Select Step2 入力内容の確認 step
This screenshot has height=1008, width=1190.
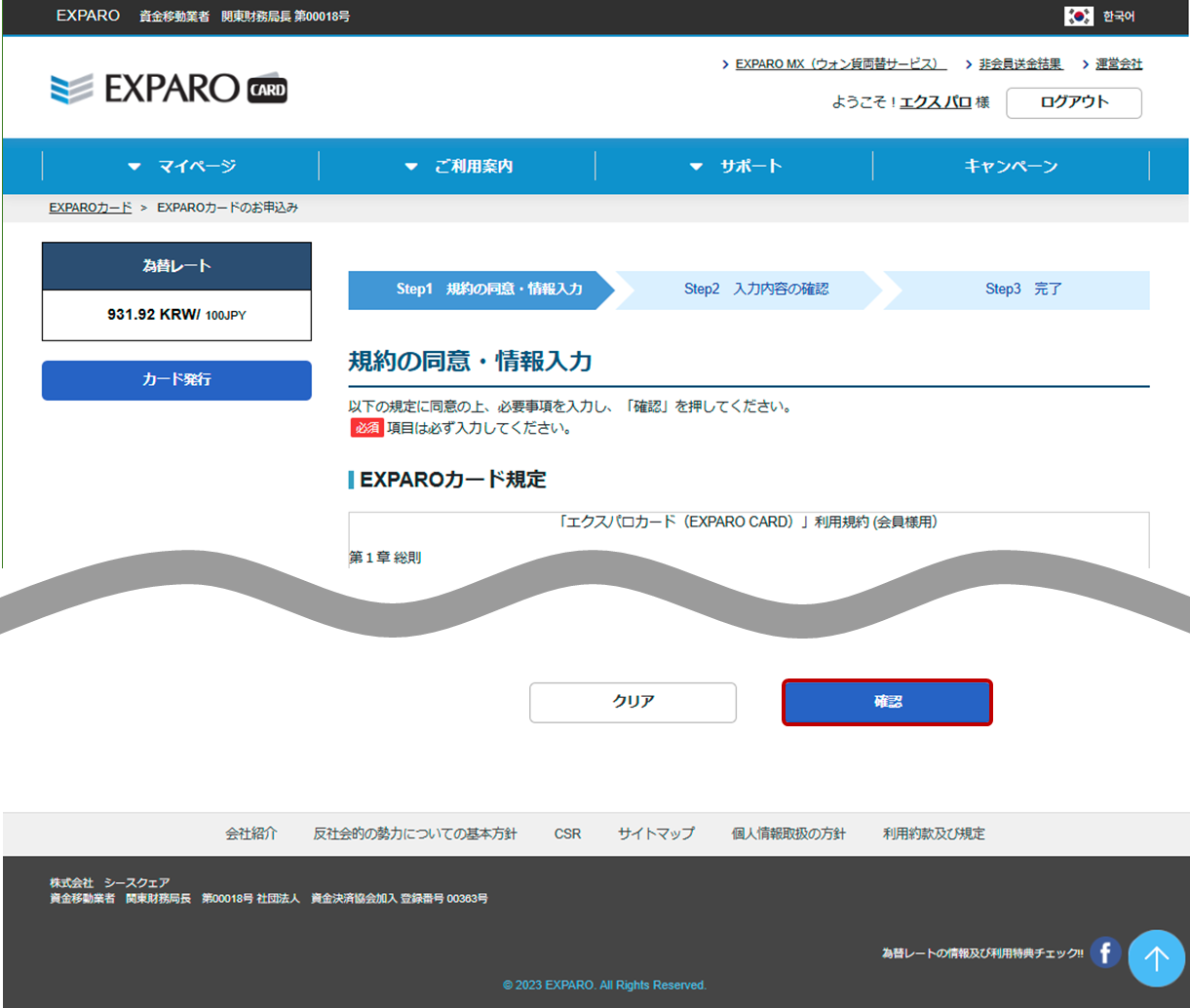756,290
